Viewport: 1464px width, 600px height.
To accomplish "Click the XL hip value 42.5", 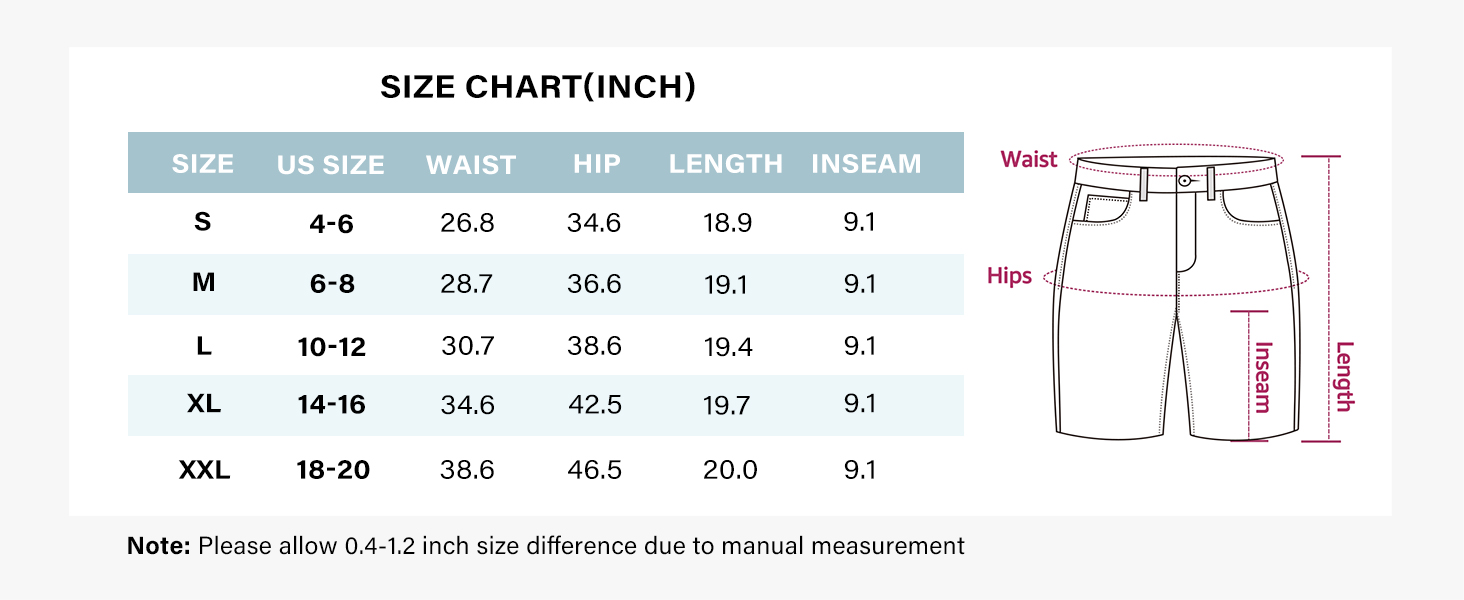I will [x=594, y=405].
